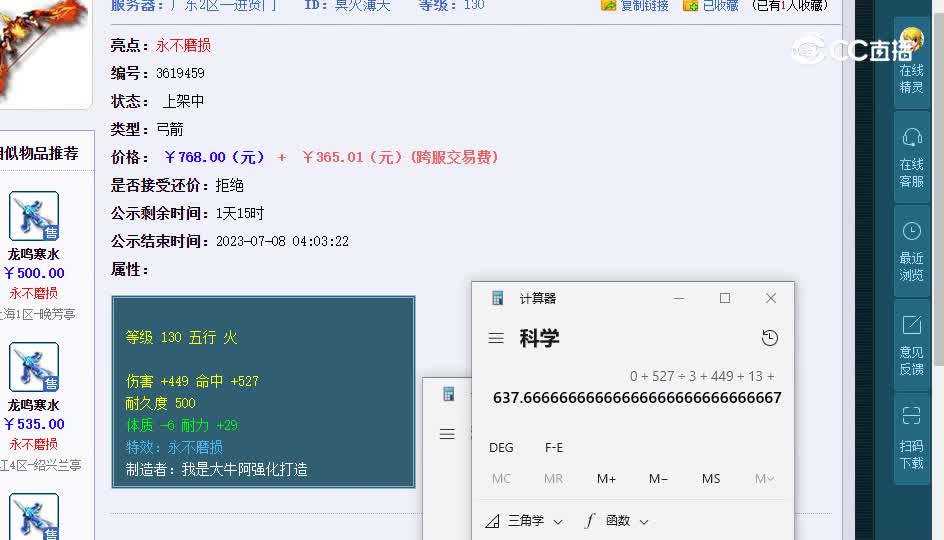Click 龙鸣寒水 name above ￥535.00

(33, 405)
